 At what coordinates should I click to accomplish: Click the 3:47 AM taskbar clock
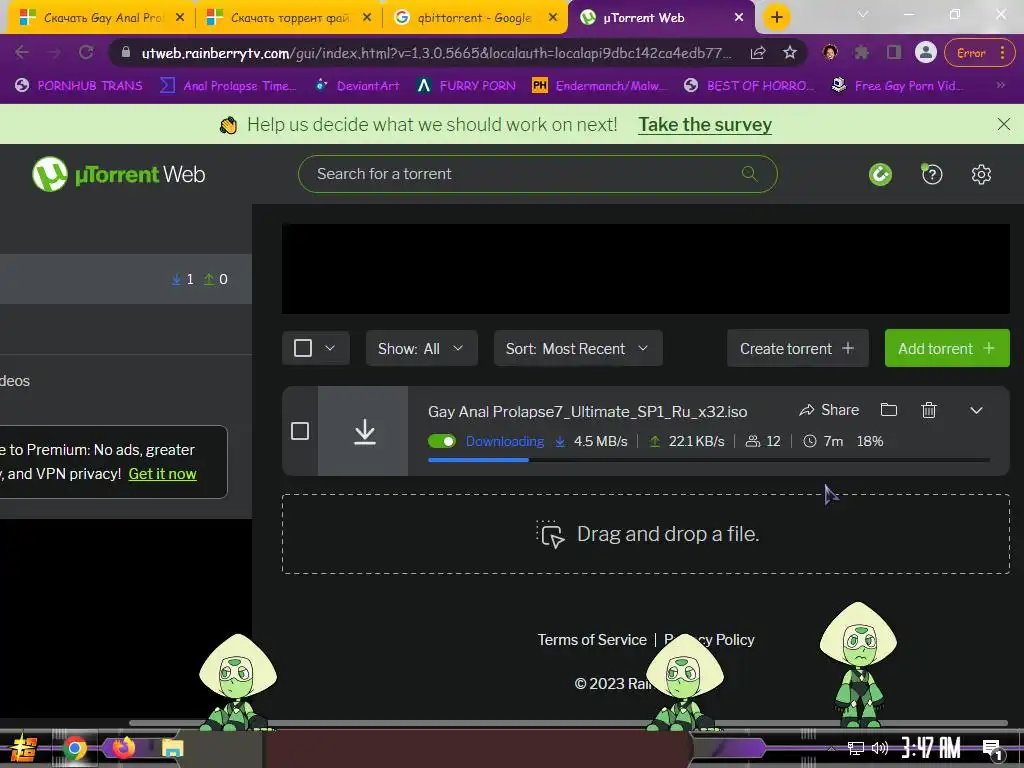[931, 748]
